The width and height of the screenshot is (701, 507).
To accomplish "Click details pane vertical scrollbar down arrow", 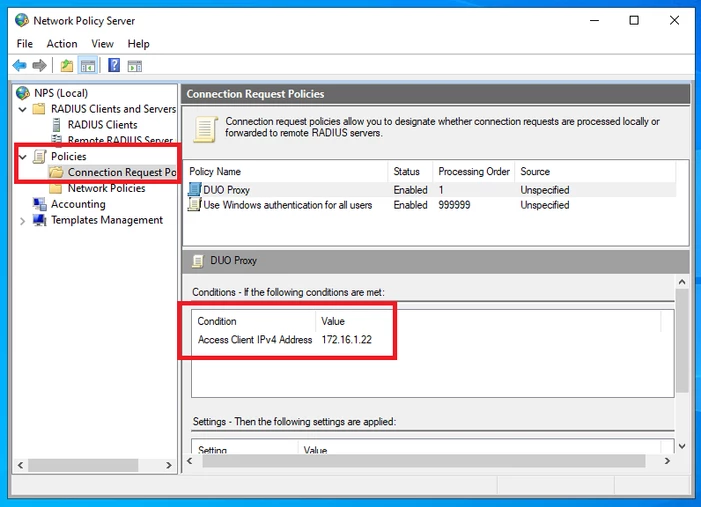I will [x=682, y=446].
